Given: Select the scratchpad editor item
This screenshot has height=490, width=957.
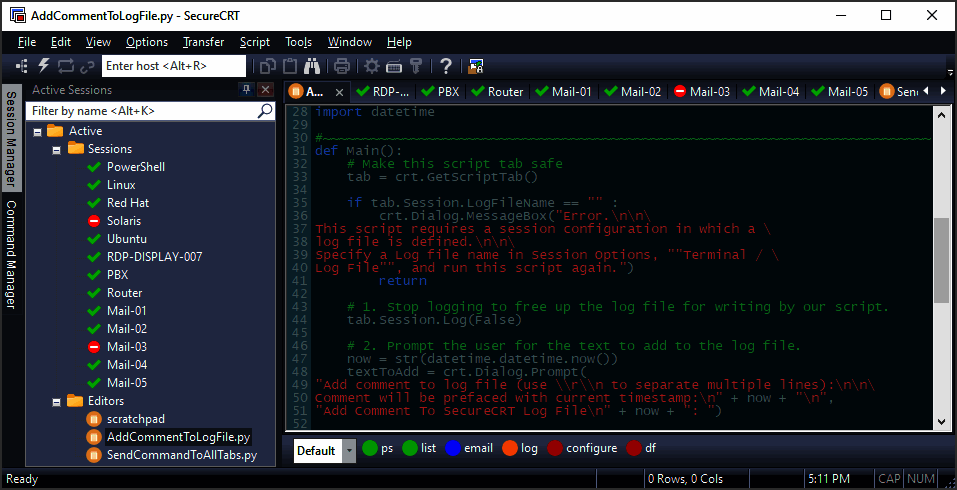Looking at the screenshot, I should (x=135, y=419).
